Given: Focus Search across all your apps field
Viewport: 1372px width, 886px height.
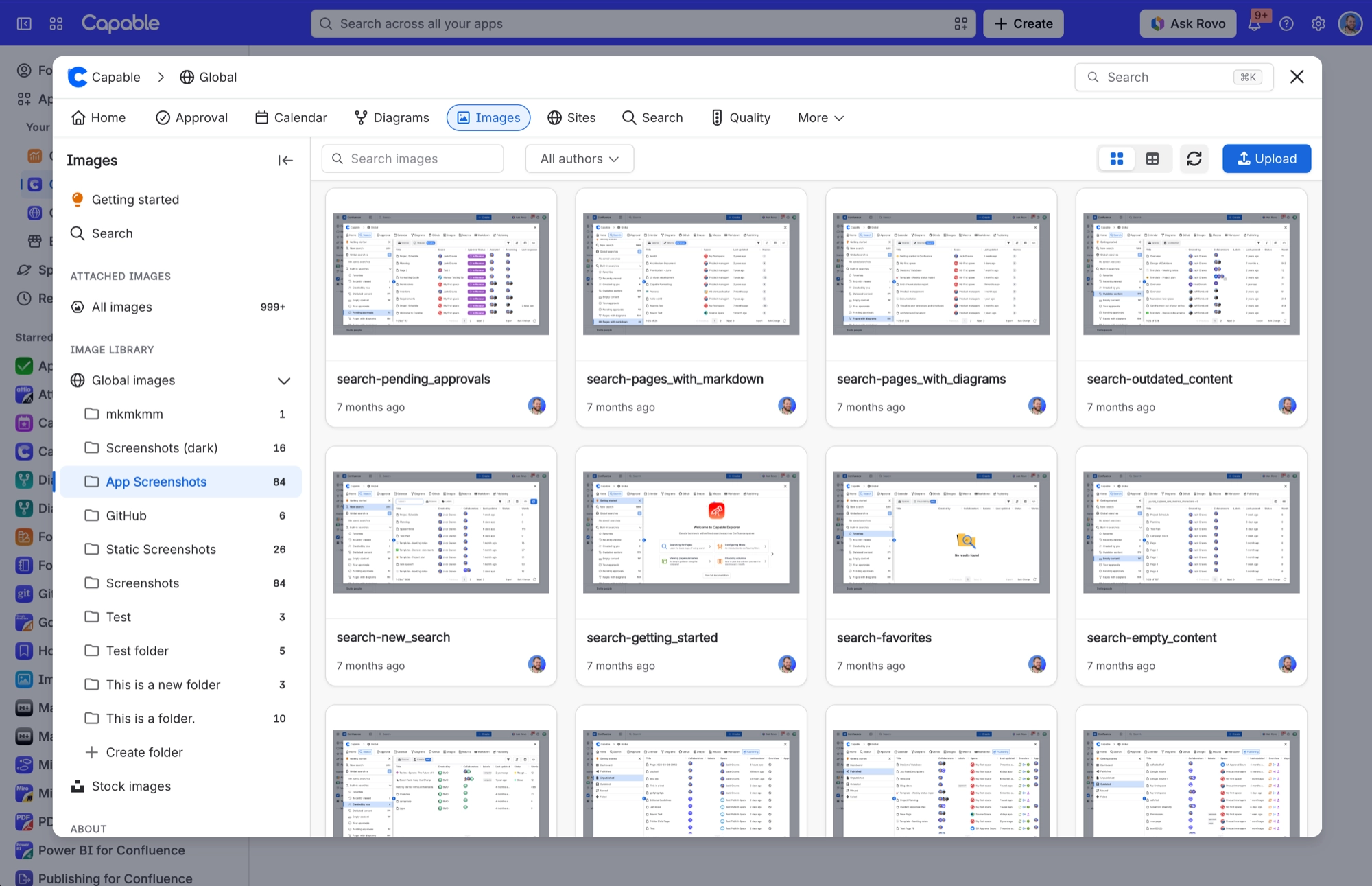Looking at the screenshot, I should click(x=643, y=24).
